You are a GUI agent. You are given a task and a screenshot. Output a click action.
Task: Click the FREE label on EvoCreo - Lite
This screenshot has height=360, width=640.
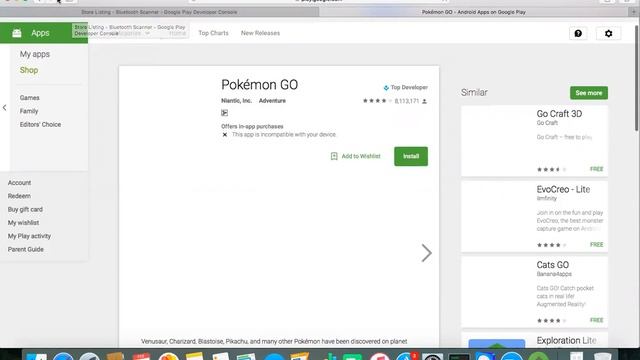pos(596,244)
